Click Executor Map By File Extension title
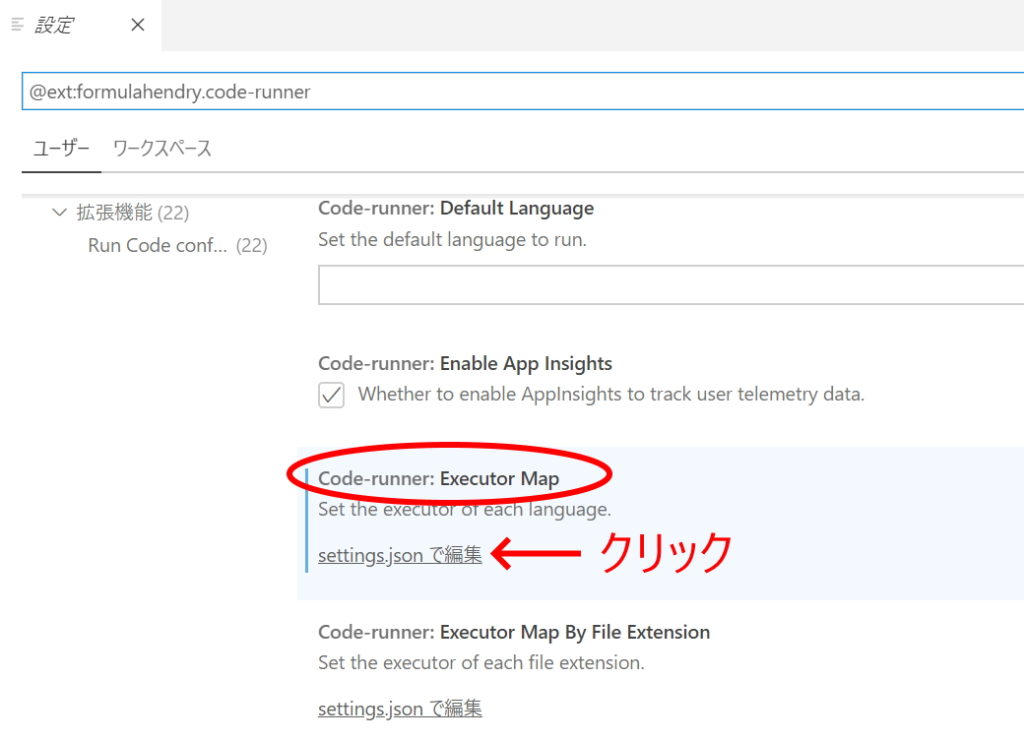The image size is (1024, 741). tap(514, 632)
